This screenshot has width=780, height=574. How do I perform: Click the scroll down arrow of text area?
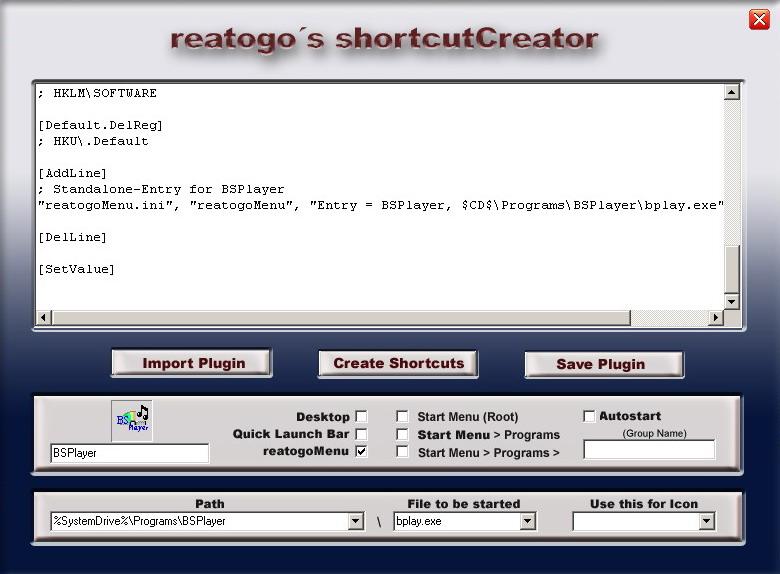[731, 301]
